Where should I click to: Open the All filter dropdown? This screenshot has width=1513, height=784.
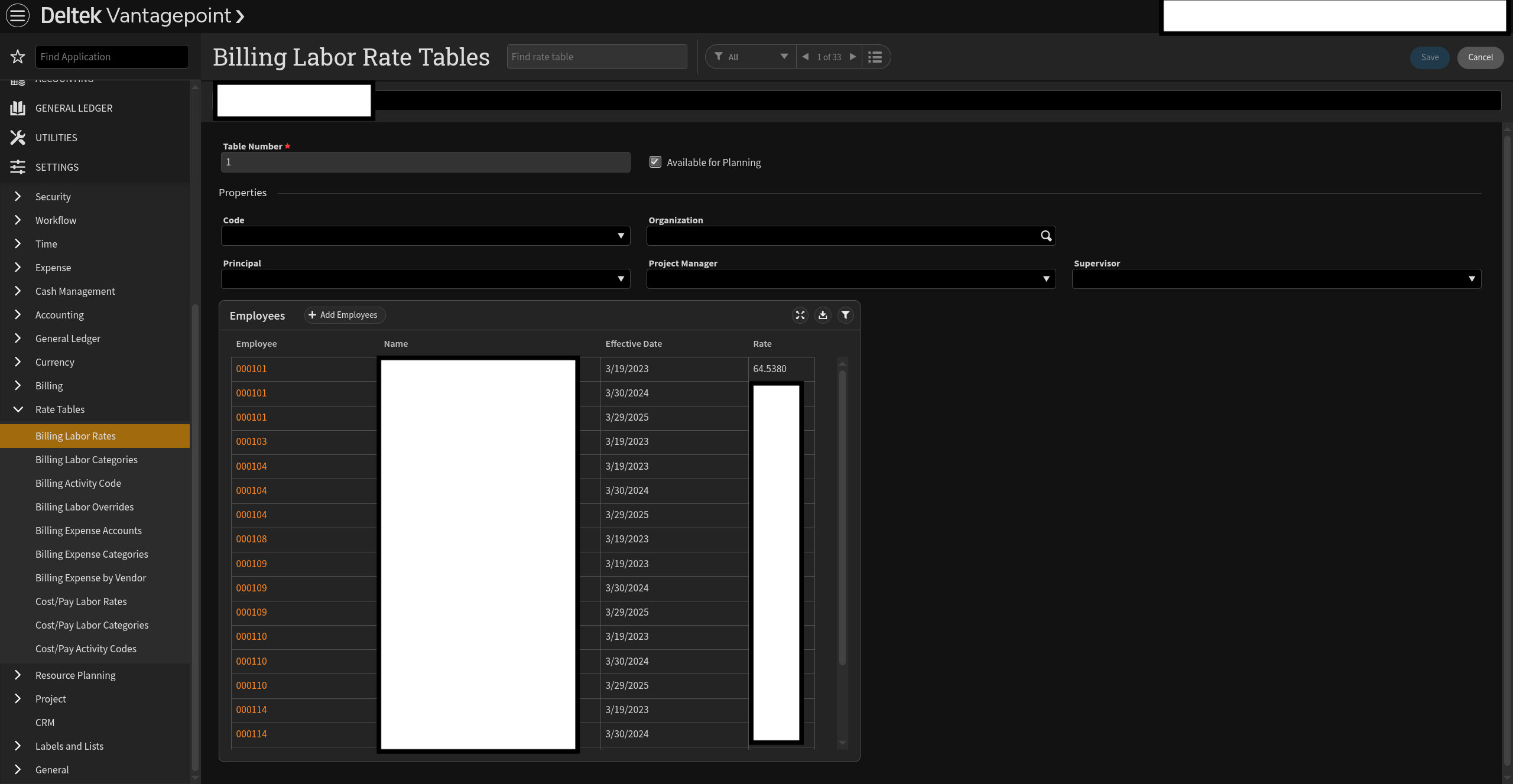tap(751, 57)
